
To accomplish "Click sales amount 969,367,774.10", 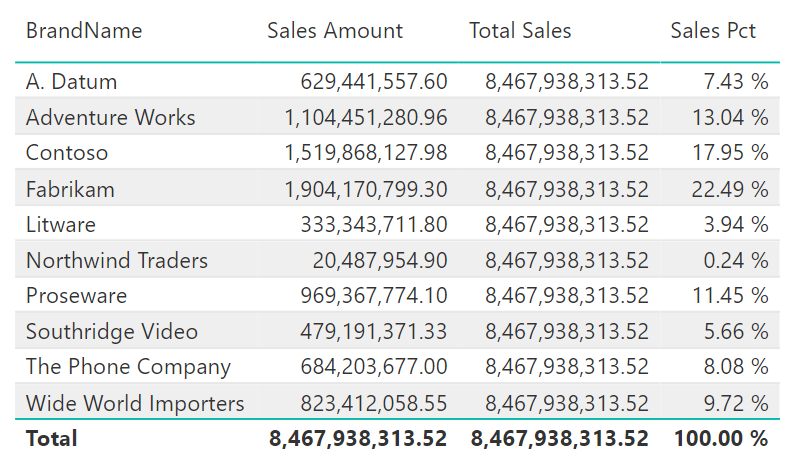I will coord(374,296).
